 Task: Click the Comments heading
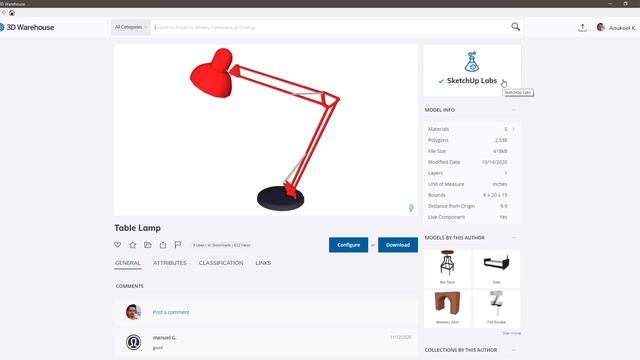pyautogui.click(x=130, y=286)
